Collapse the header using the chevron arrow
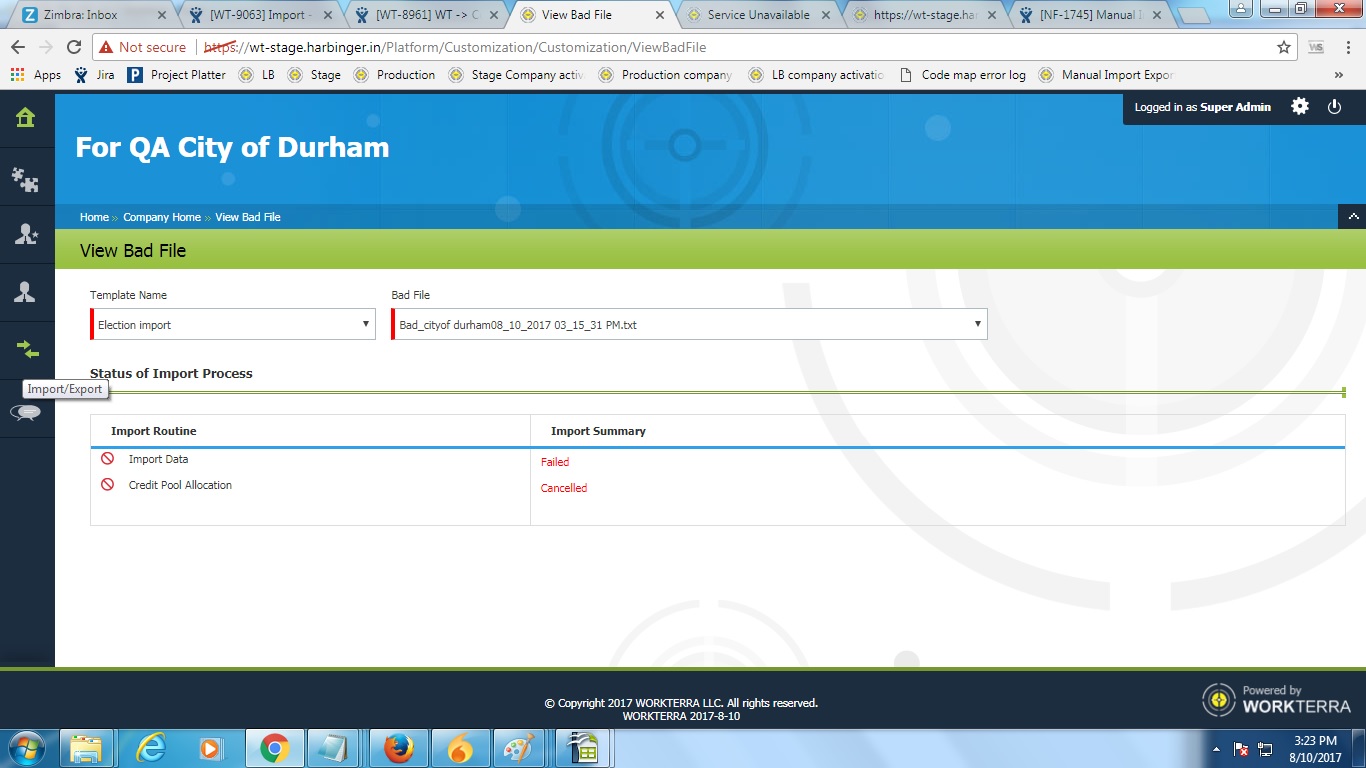 [x=1352, y=216]
